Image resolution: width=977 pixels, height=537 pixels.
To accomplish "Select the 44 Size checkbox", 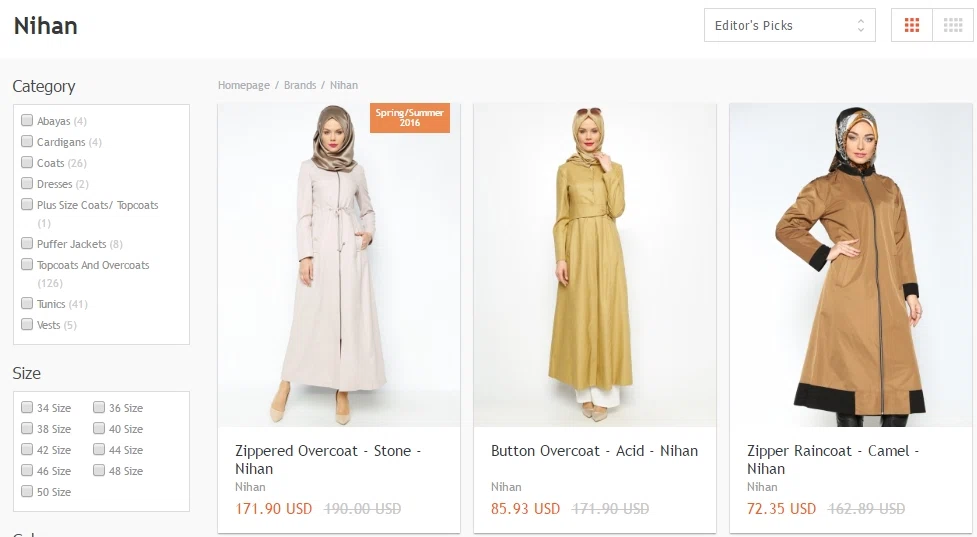I will coord(99,449).
